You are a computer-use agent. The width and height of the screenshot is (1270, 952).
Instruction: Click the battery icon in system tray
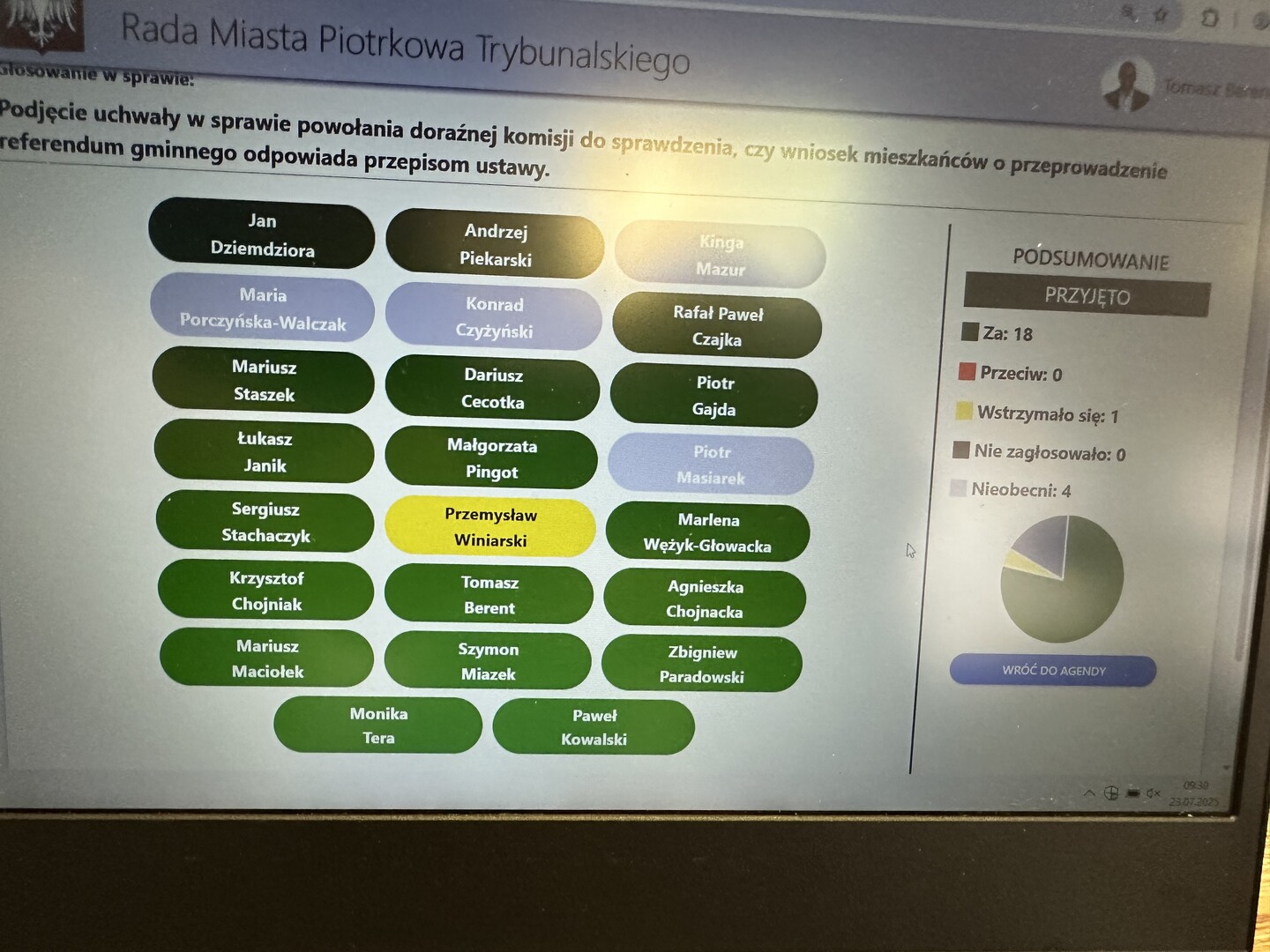[1133, 792]
